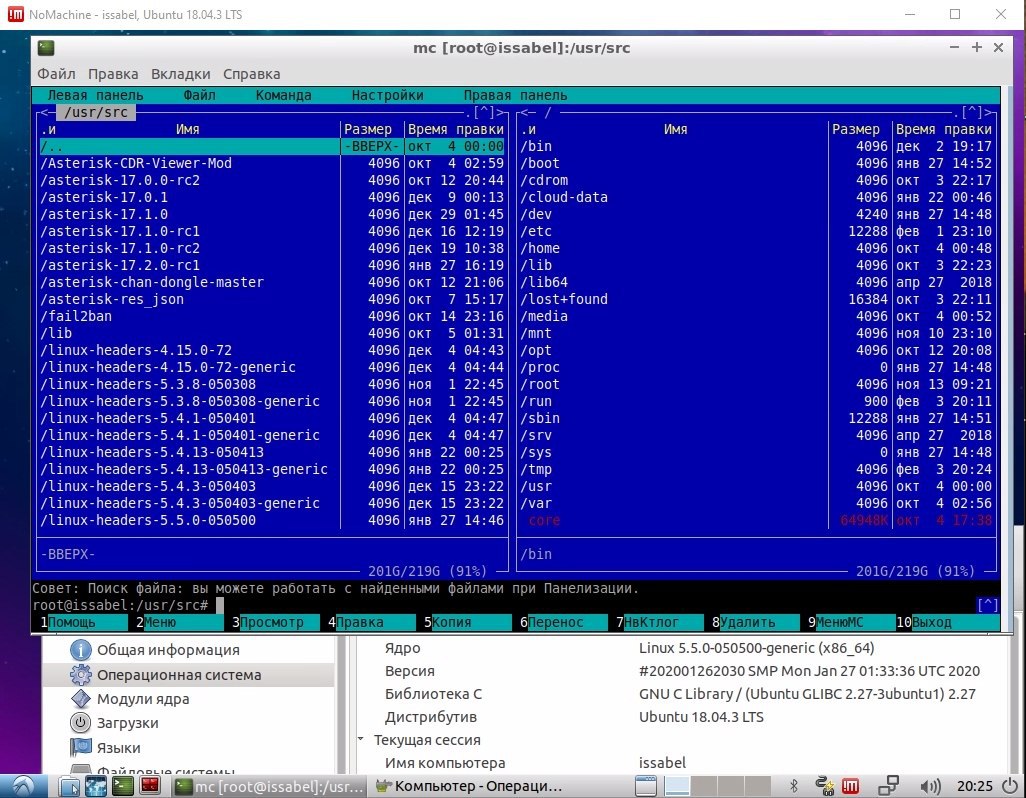
Task: Select the first workspace in the pager
Action: tap(677, 786)
